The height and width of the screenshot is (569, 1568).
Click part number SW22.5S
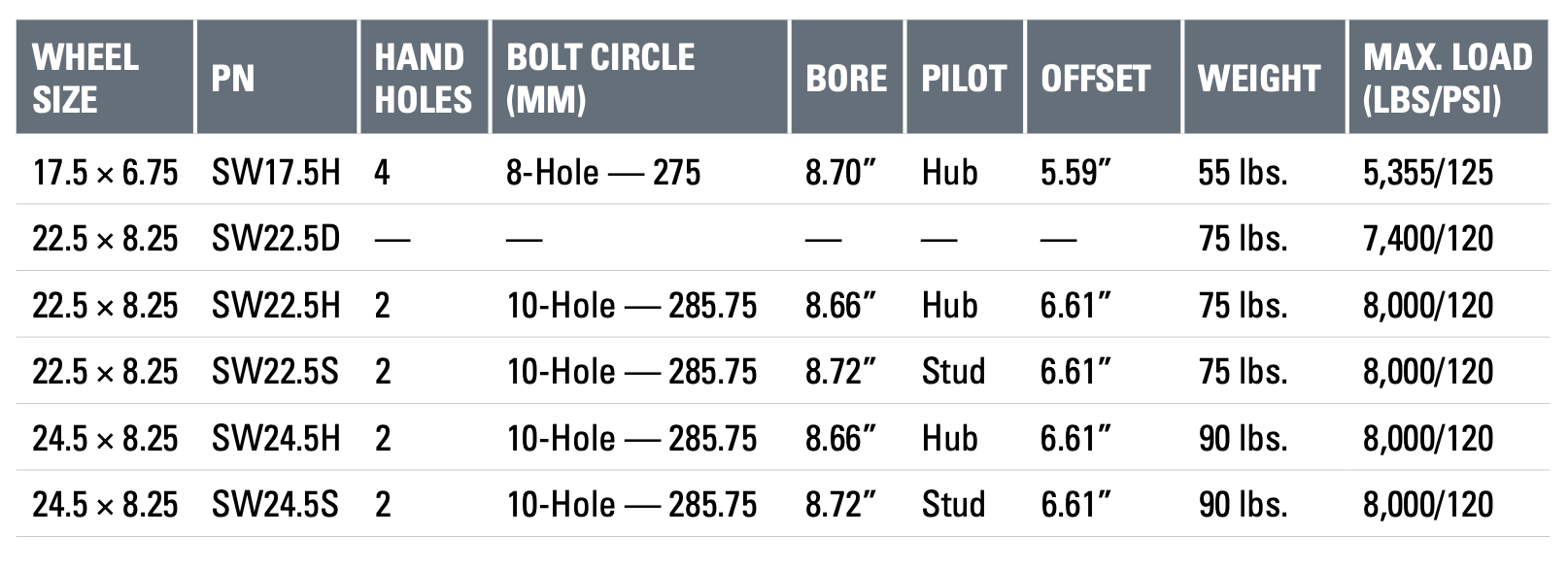coord(275,372)
